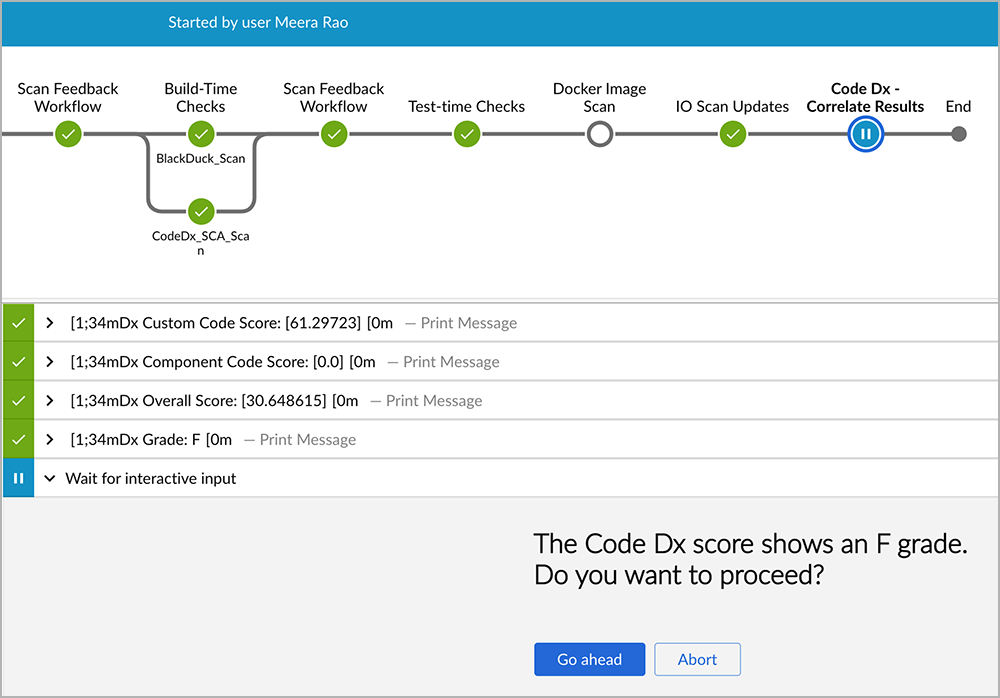
Task: Expand the Dx Overall Score print message
Action: click(x=48, y=400)
